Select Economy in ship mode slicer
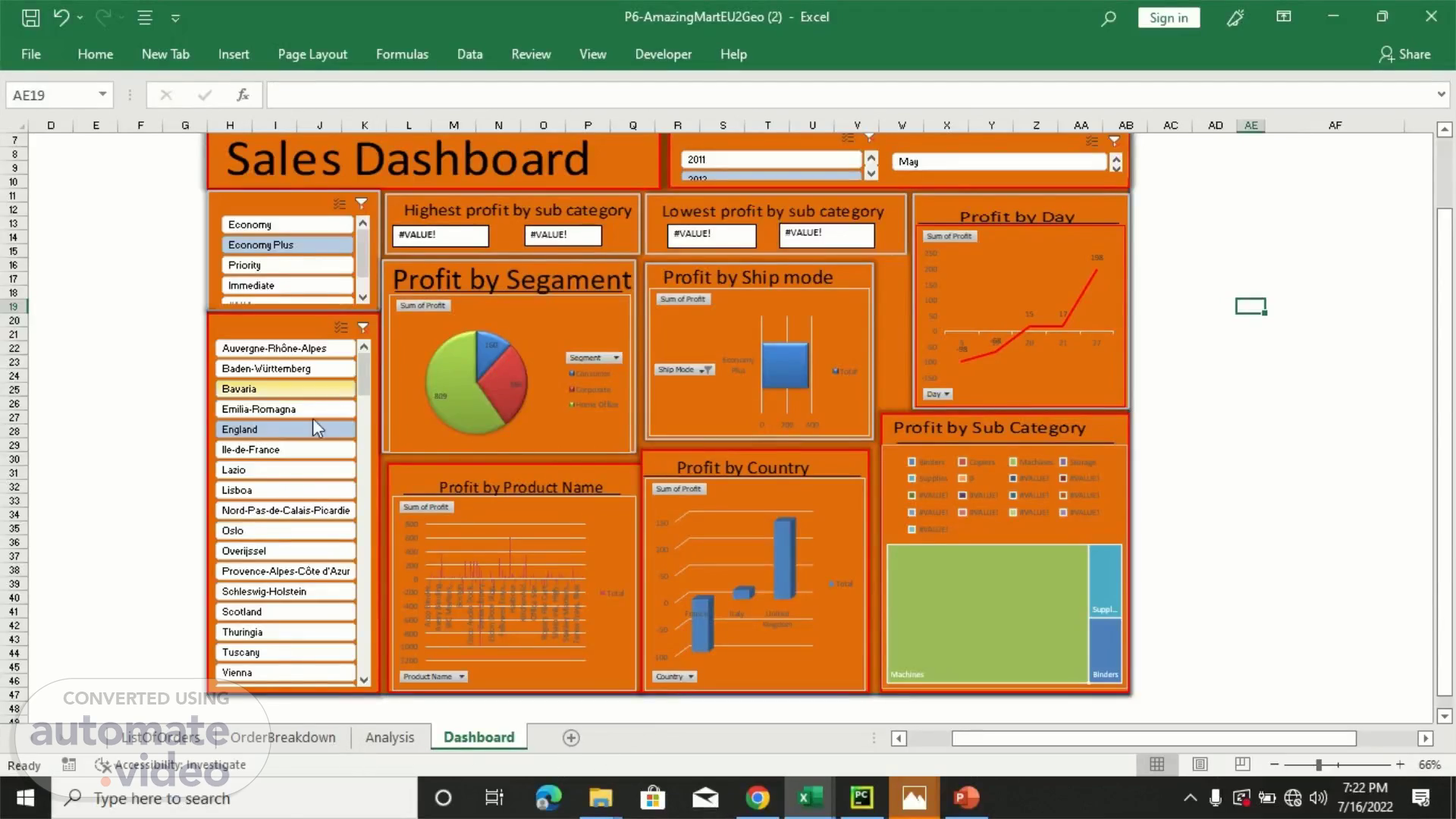 (287, 224)
